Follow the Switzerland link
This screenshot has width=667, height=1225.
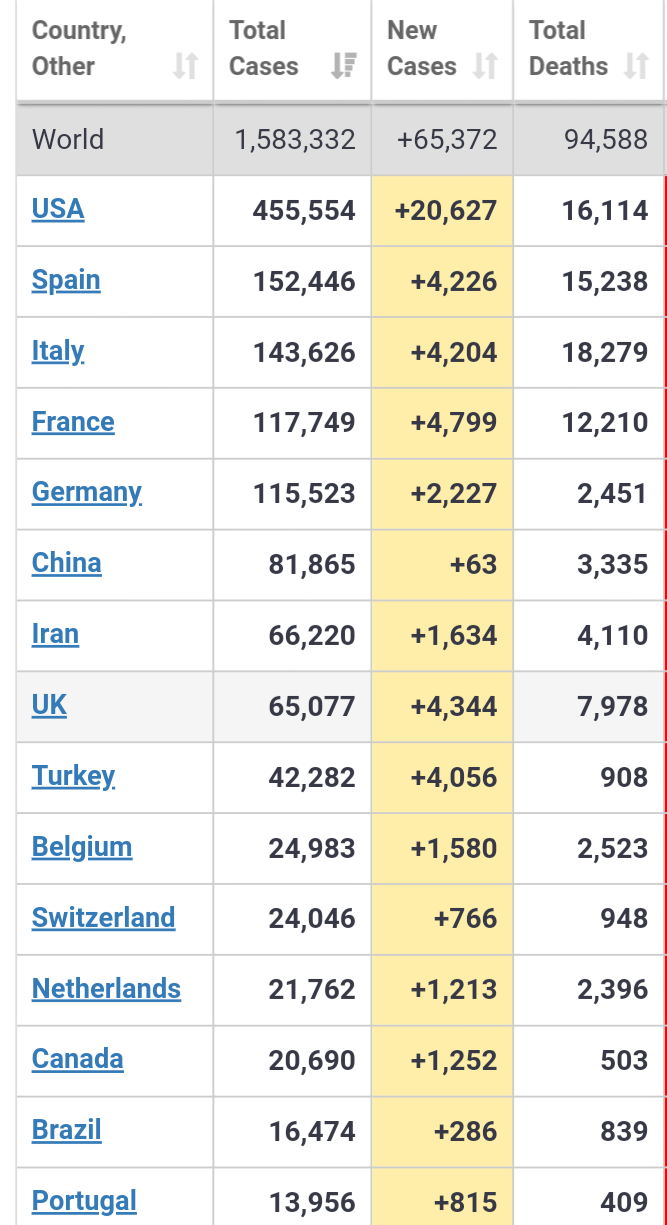[x=103, y=918]
